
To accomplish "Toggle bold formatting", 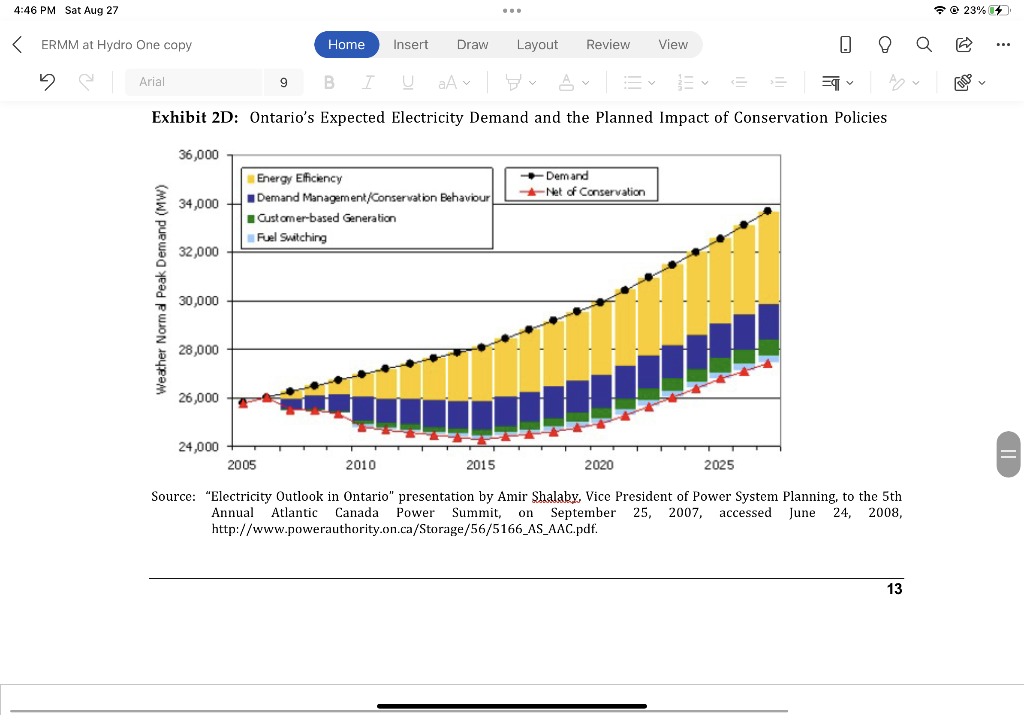I will point(329,82).
